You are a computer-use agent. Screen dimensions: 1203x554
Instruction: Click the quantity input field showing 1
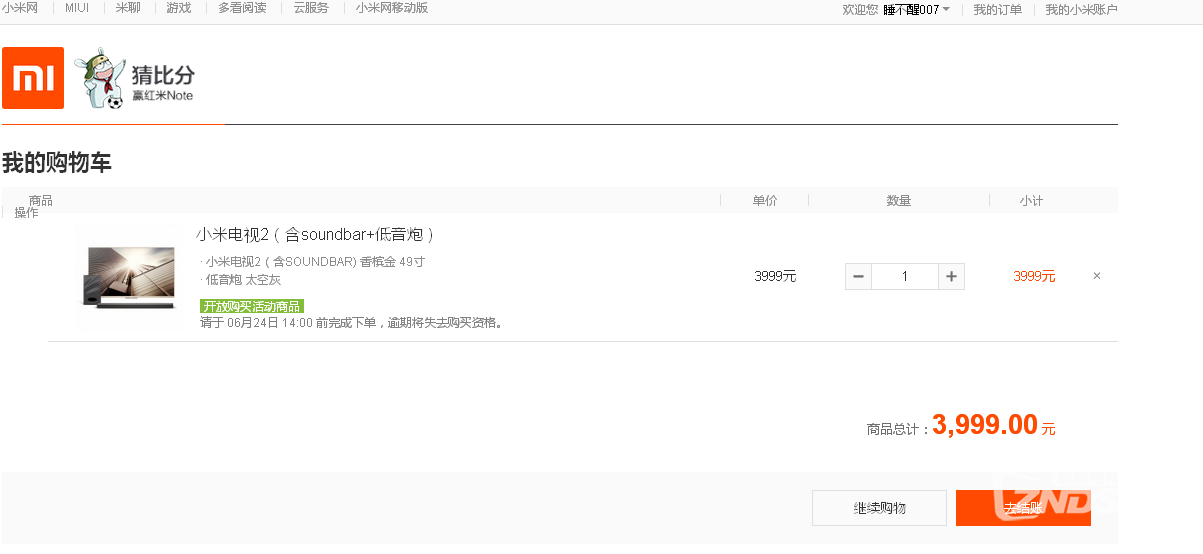tap(905, 276)
